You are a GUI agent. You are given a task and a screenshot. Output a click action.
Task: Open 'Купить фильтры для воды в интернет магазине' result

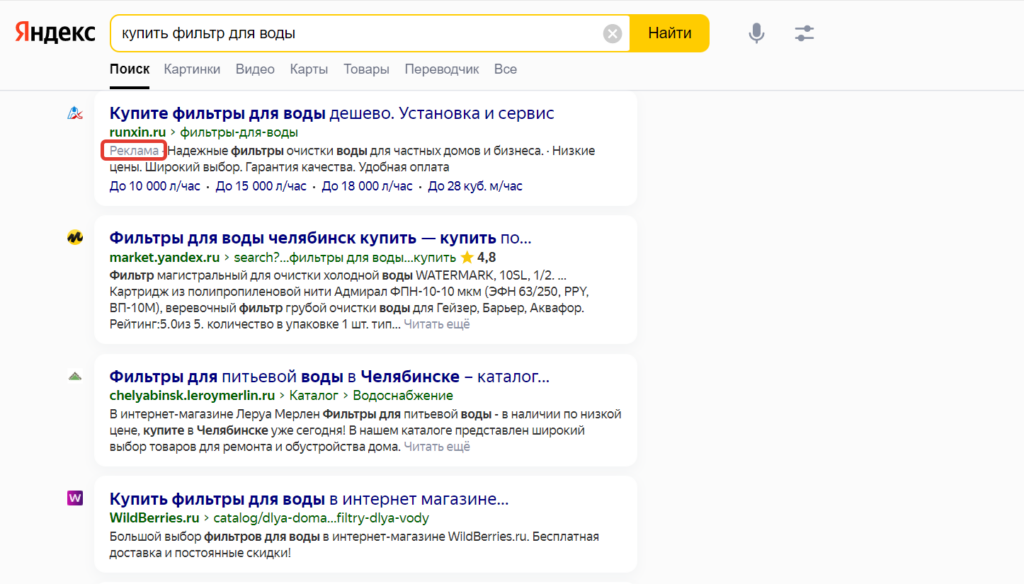tap(309, 499)
